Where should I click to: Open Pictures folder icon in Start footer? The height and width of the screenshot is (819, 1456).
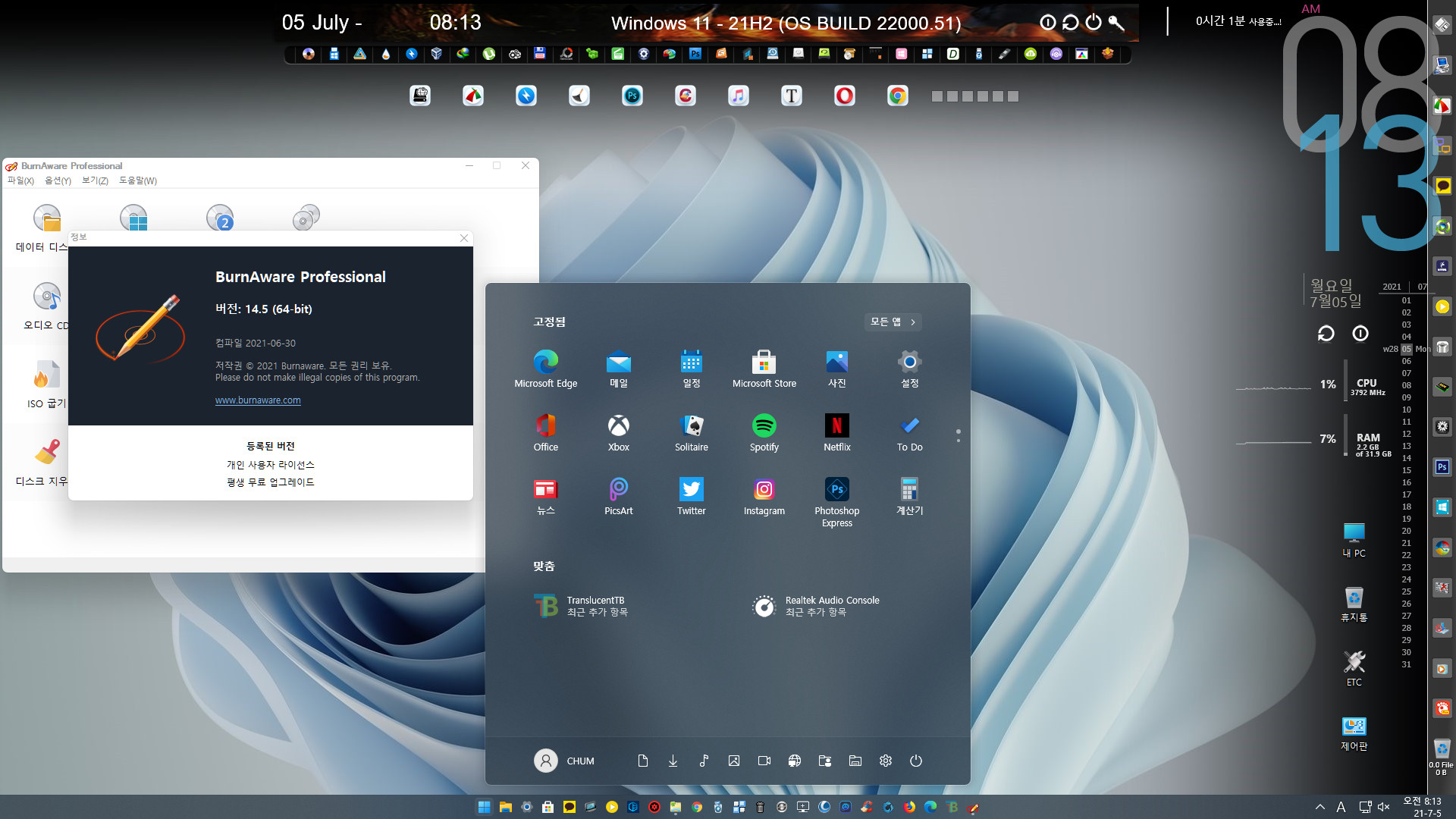[734, 761]
